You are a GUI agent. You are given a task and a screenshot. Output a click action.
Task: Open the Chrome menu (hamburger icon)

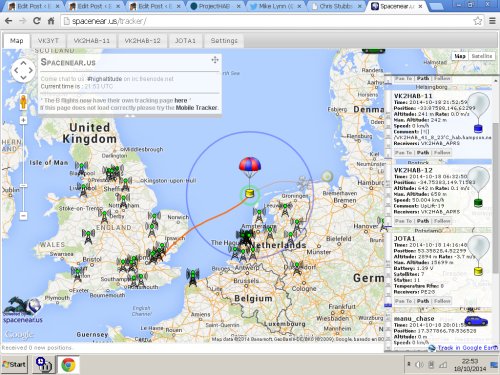click(x=492, y=21)
